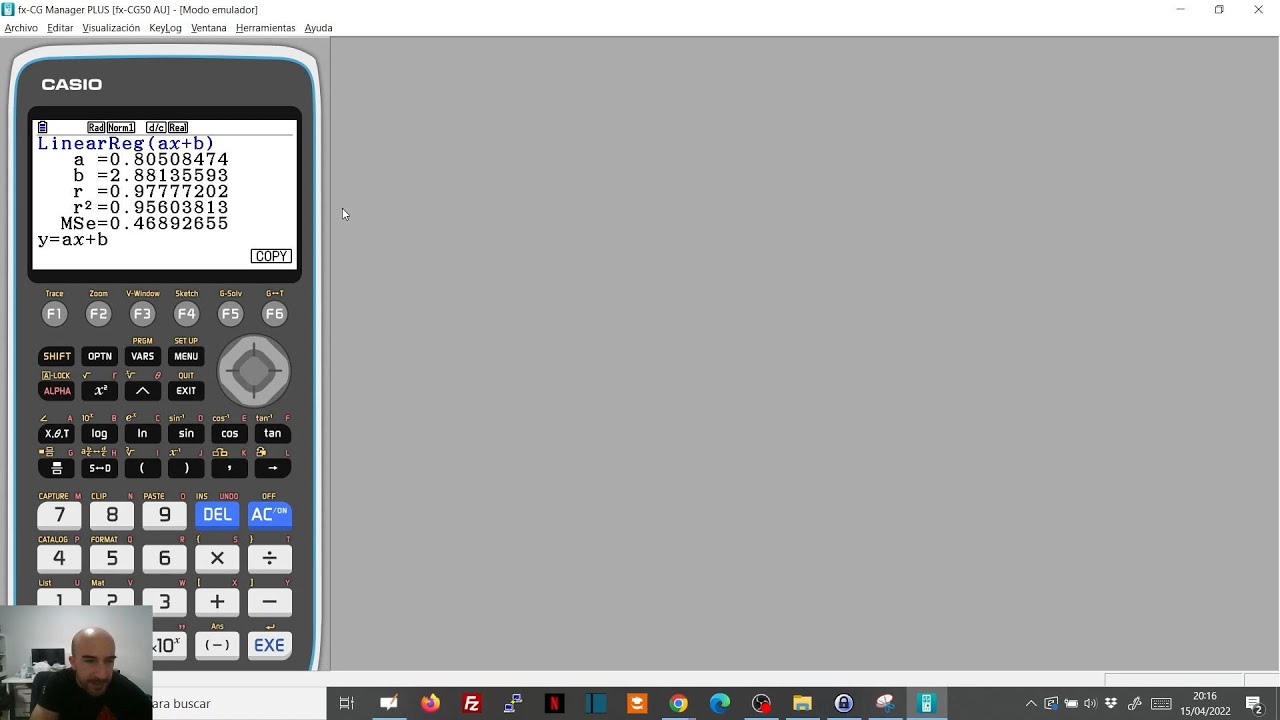Click COPY on the calculator screen
Screen dimensions: 1280x720
click(x=271, y=256)
